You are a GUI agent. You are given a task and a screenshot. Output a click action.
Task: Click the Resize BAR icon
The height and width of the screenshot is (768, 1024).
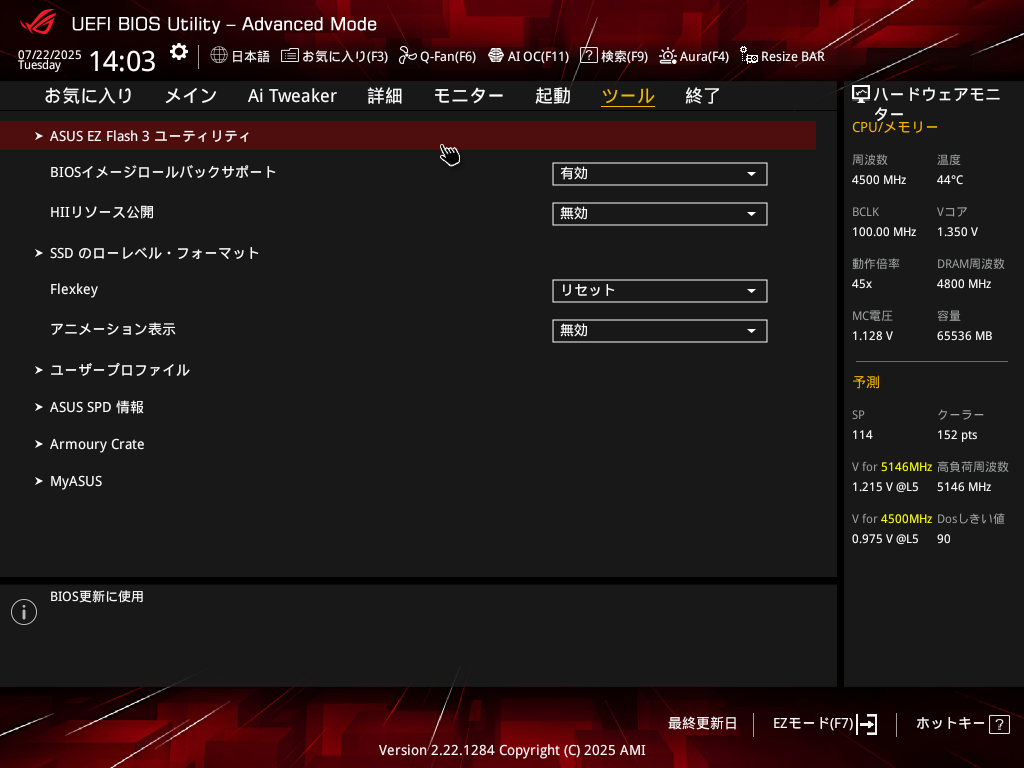748,56
